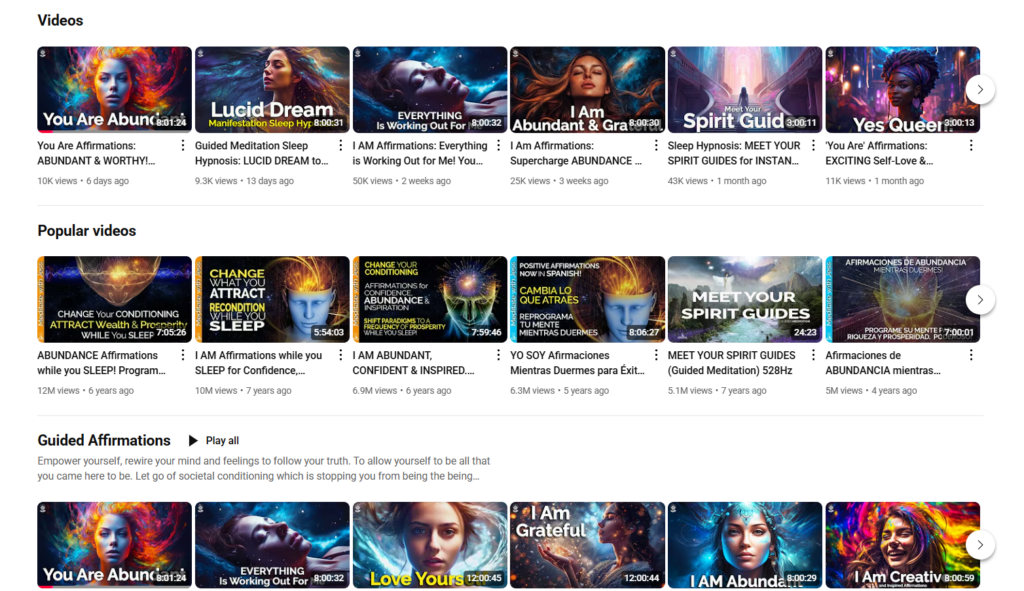Open 'YO SOY Afirmaciones Mientras Duermes para Éxit...' title
The width and height of the screenshot is (1024, 591).
[577, 363]
